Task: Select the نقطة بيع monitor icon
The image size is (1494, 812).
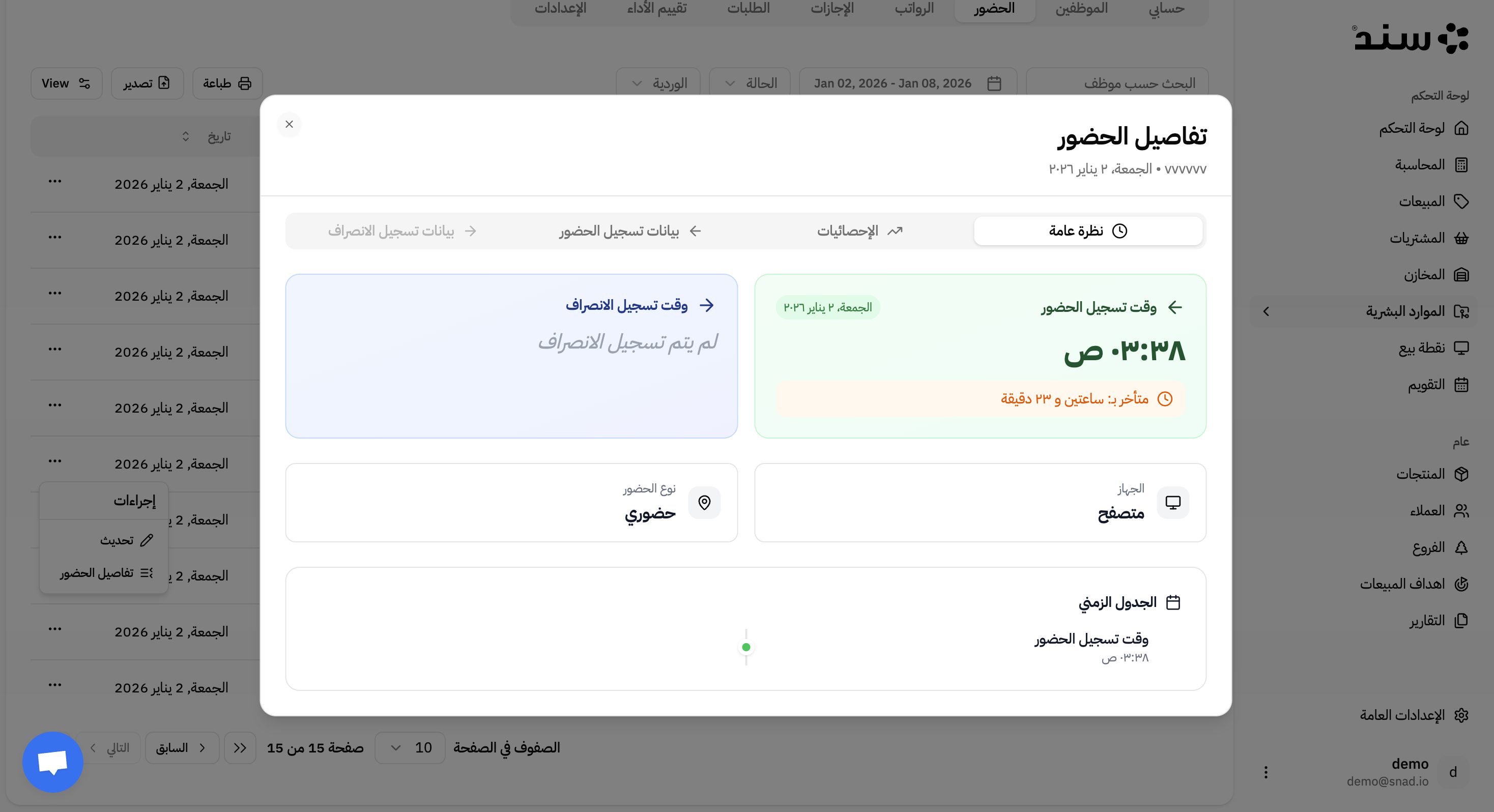Action: 1462,347
